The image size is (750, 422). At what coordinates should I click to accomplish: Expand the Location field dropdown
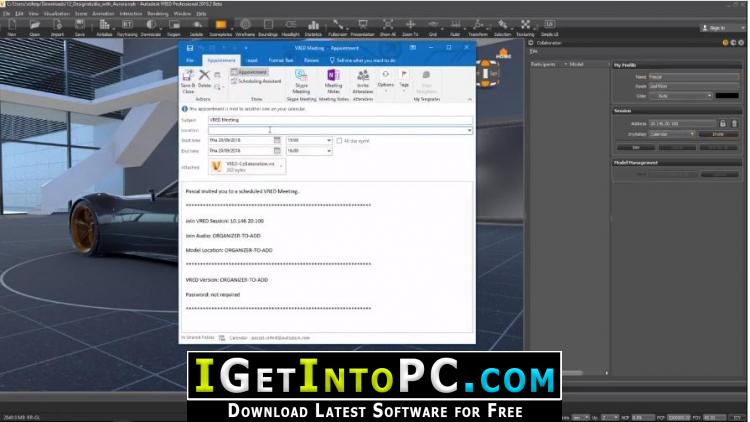(469, 130)
